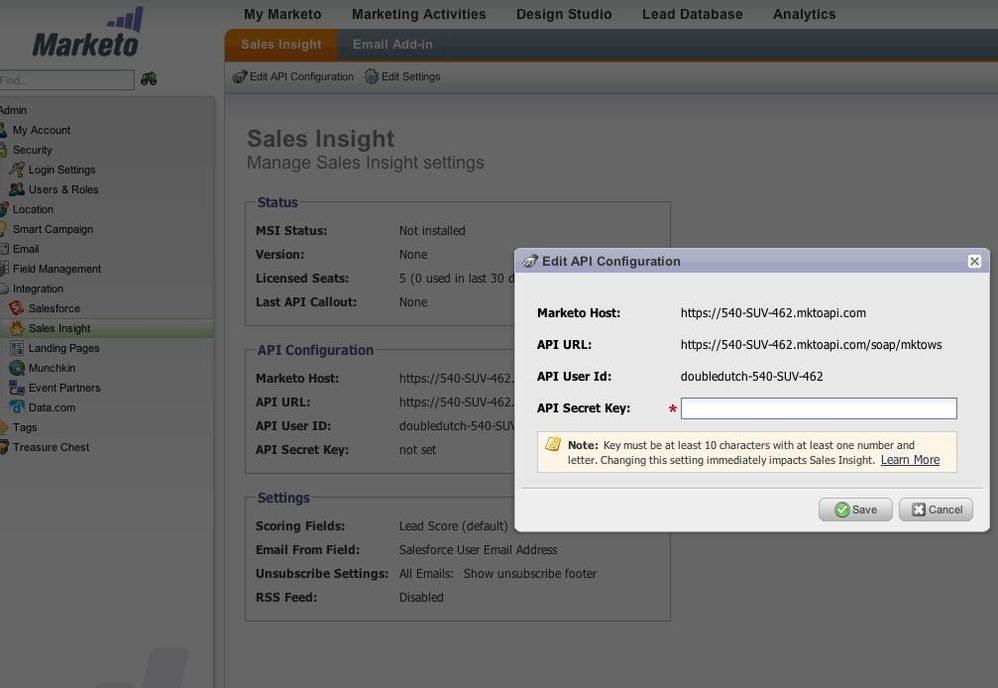Click 'Lead Score (default)' scoring fields value

pyautogui.click(x=454, y=526)
